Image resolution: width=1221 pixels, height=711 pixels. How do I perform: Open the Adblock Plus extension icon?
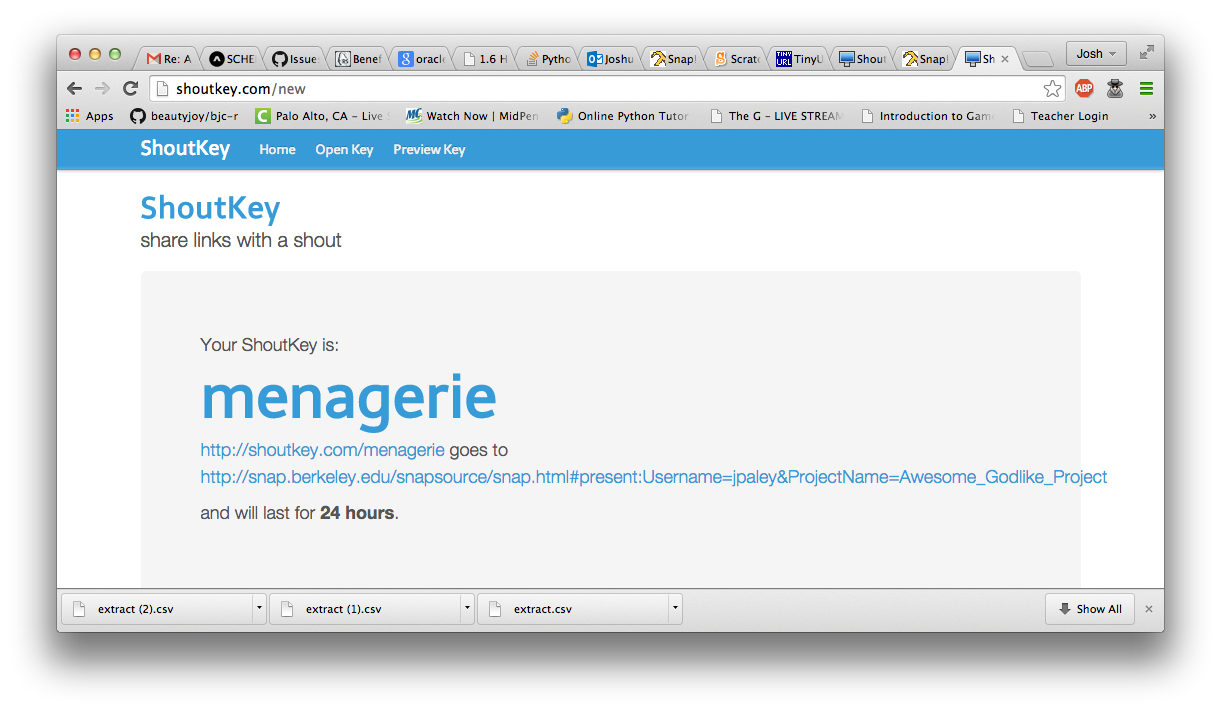[1084, 88]
